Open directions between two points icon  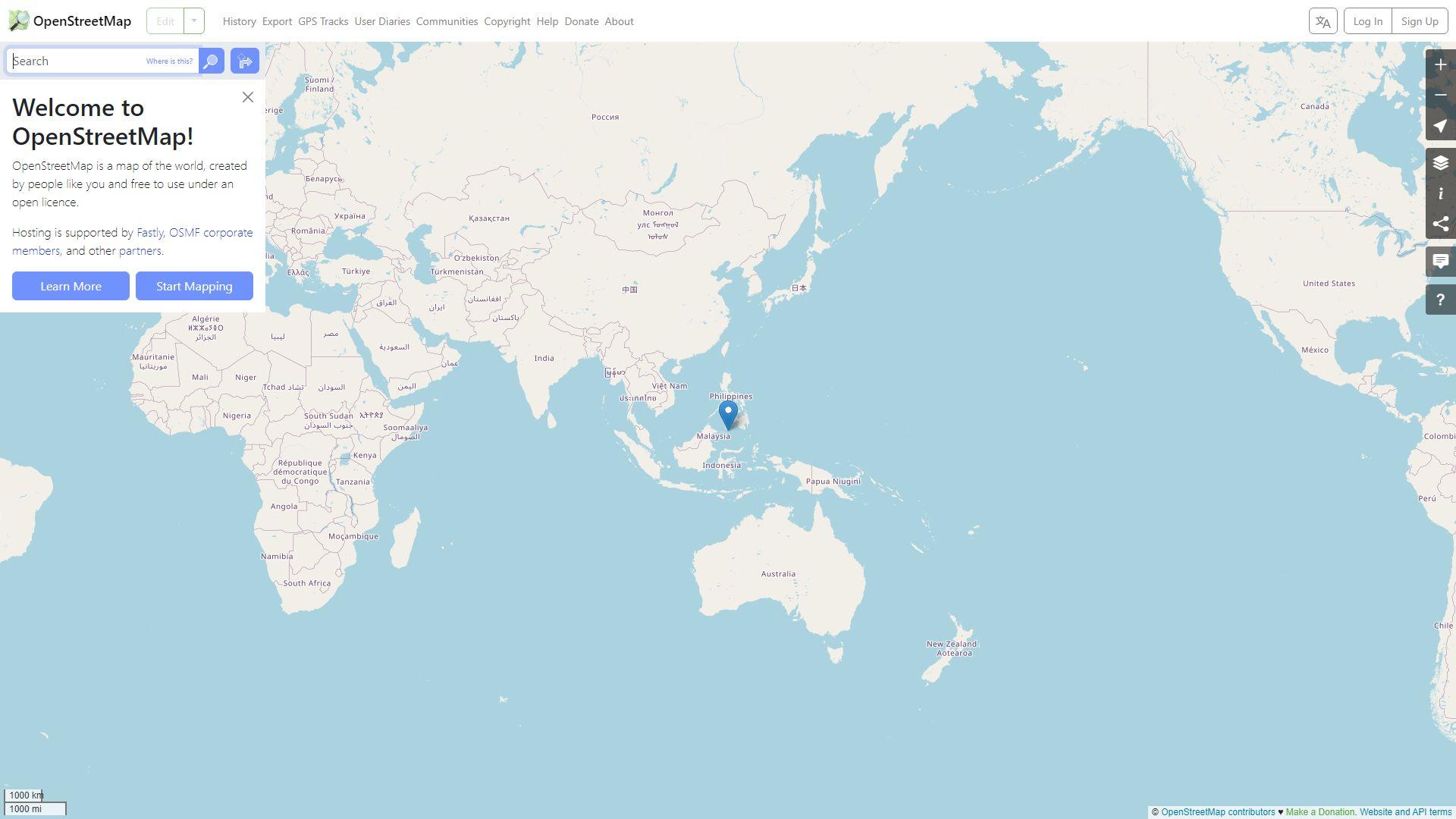(244, 61)
